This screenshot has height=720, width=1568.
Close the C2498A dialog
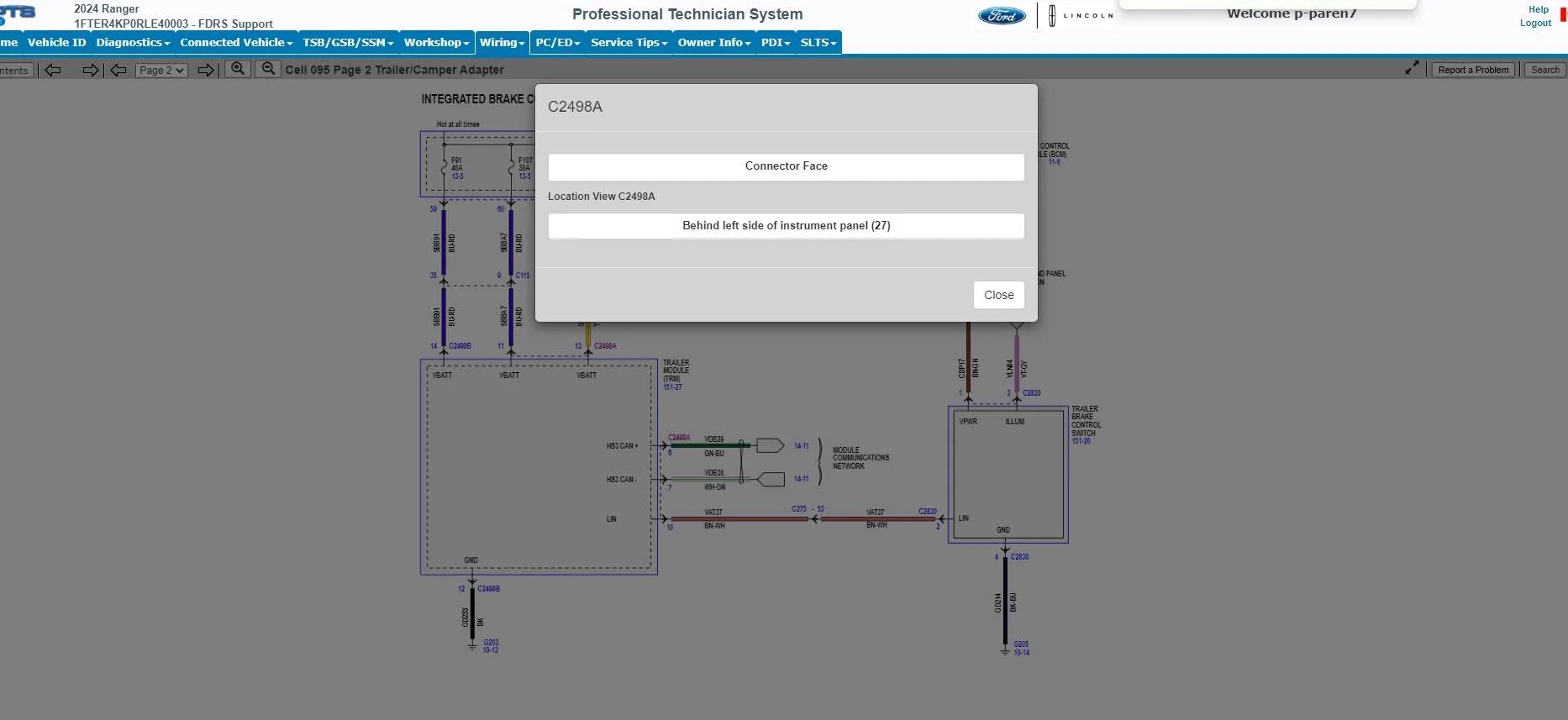tap(998, 295)
